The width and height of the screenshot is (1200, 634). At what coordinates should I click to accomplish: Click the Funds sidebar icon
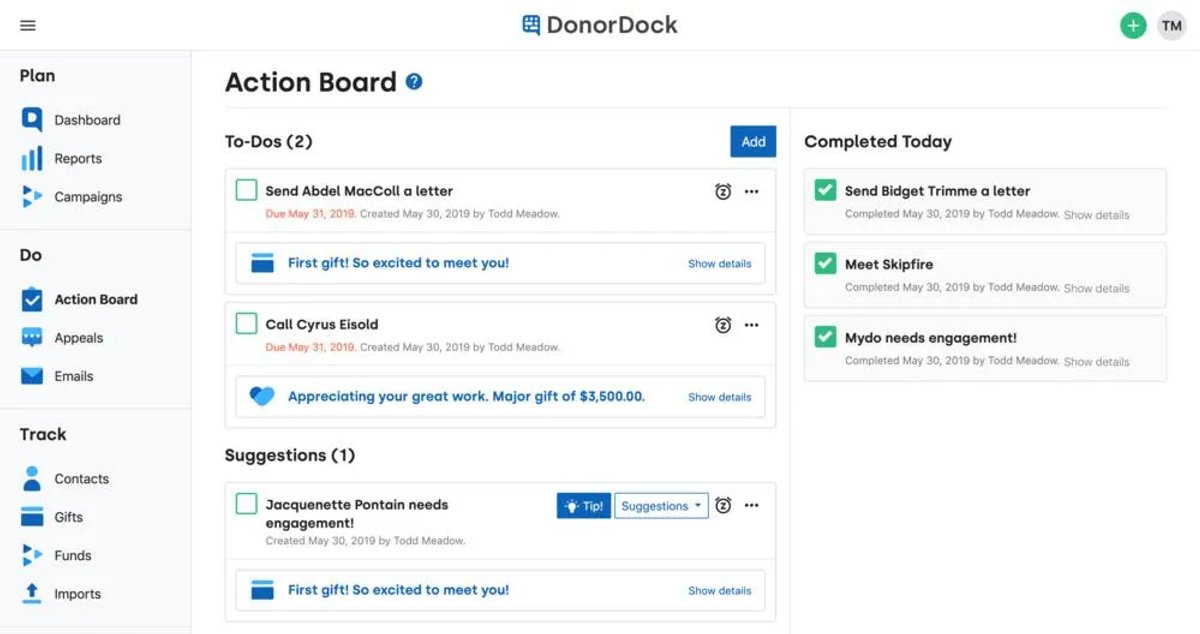[x=32, y=555]
